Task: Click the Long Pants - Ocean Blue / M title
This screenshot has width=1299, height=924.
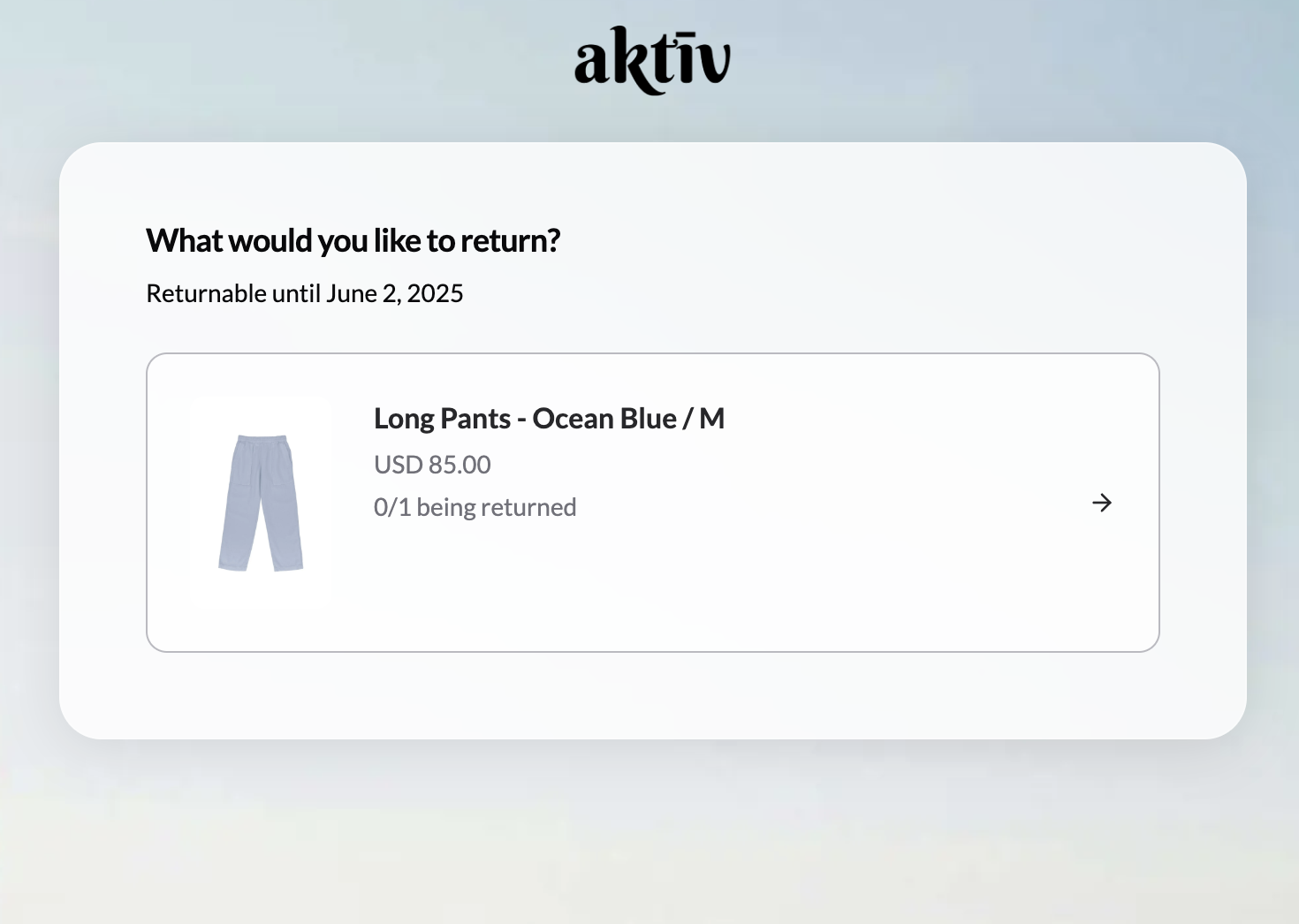Action: (x=549, y=419)
